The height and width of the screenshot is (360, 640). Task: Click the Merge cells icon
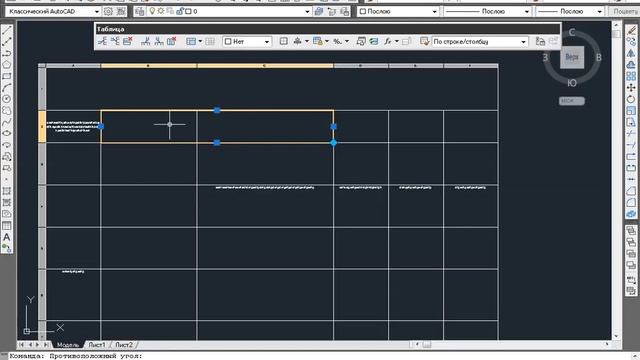pos(191,41)
